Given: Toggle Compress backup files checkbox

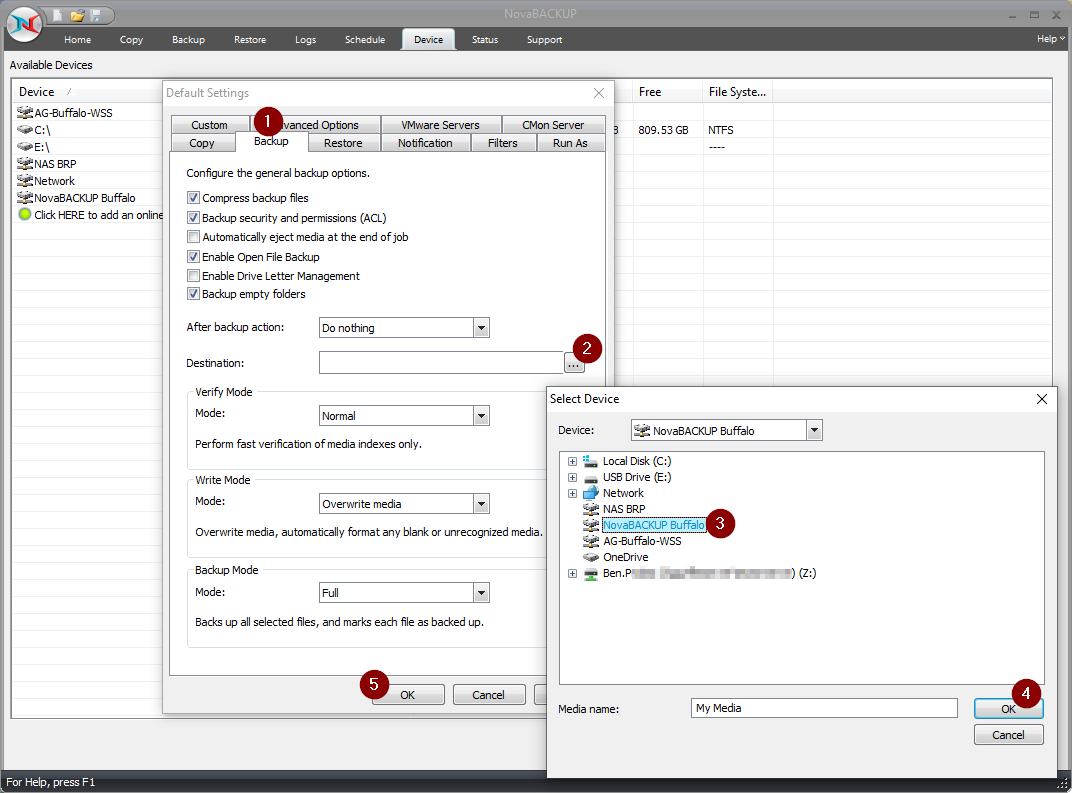Looking at the screenshot, I should (x=193, y=198).
